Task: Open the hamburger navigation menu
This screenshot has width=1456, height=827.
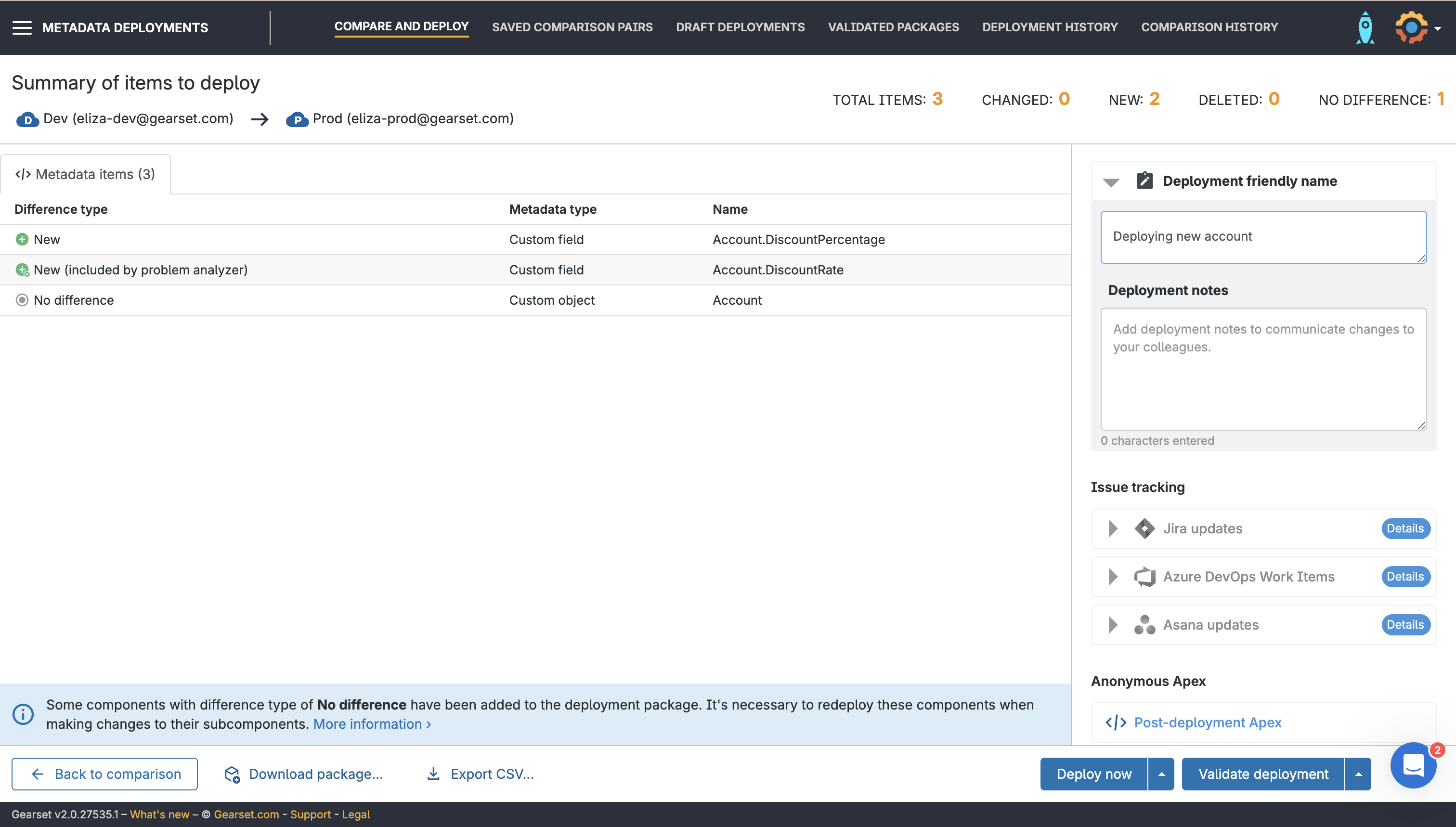Action: coord(22,27)
